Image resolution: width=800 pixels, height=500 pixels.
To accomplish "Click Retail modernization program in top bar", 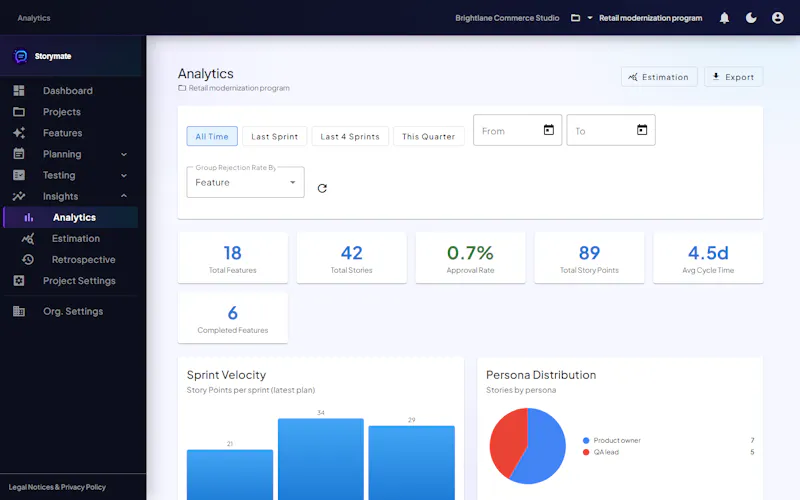I will point(651,18).
